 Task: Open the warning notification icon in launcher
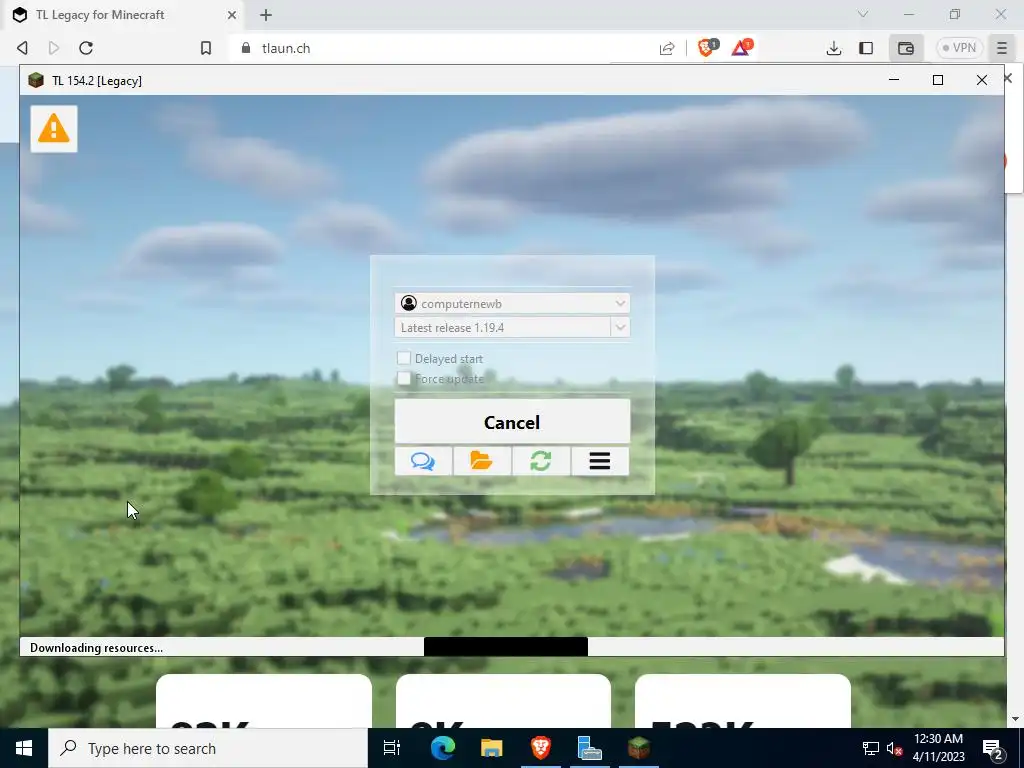point(54,129)
